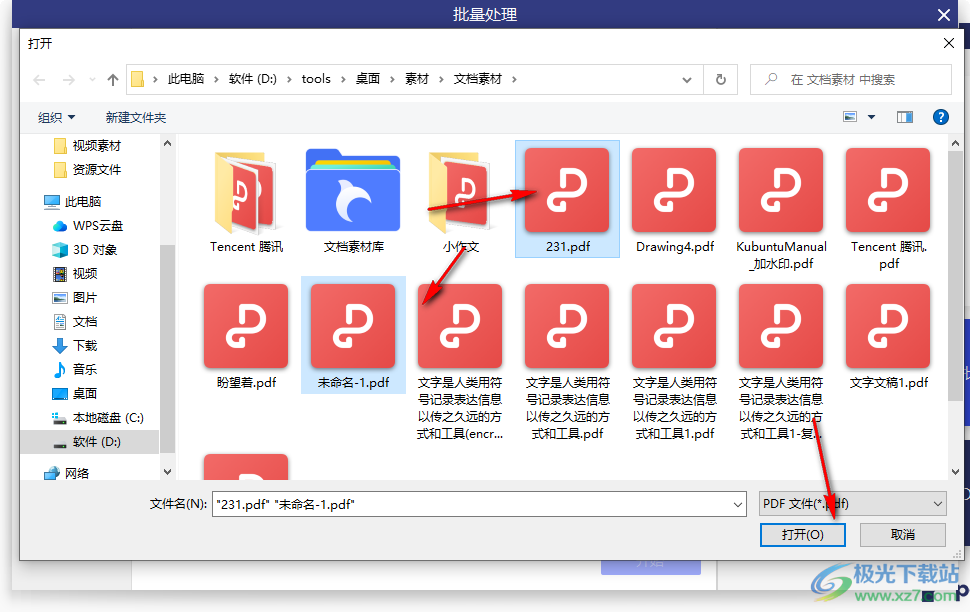Go up one folder level arrow
Screen dimensions: 970x612
coord(113,79)
